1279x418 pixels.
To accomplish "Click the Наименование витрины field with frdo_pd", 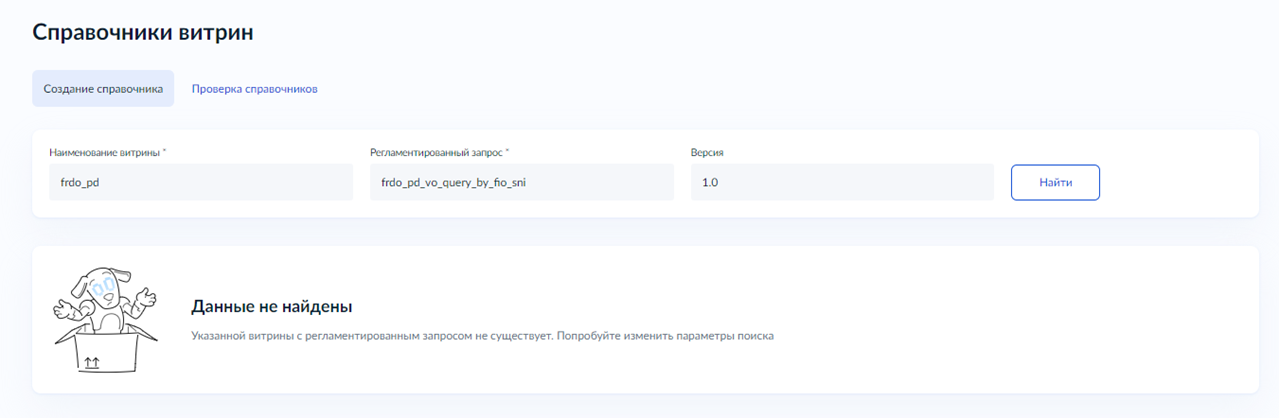I will pyautogui.click(x=201, y=183).
